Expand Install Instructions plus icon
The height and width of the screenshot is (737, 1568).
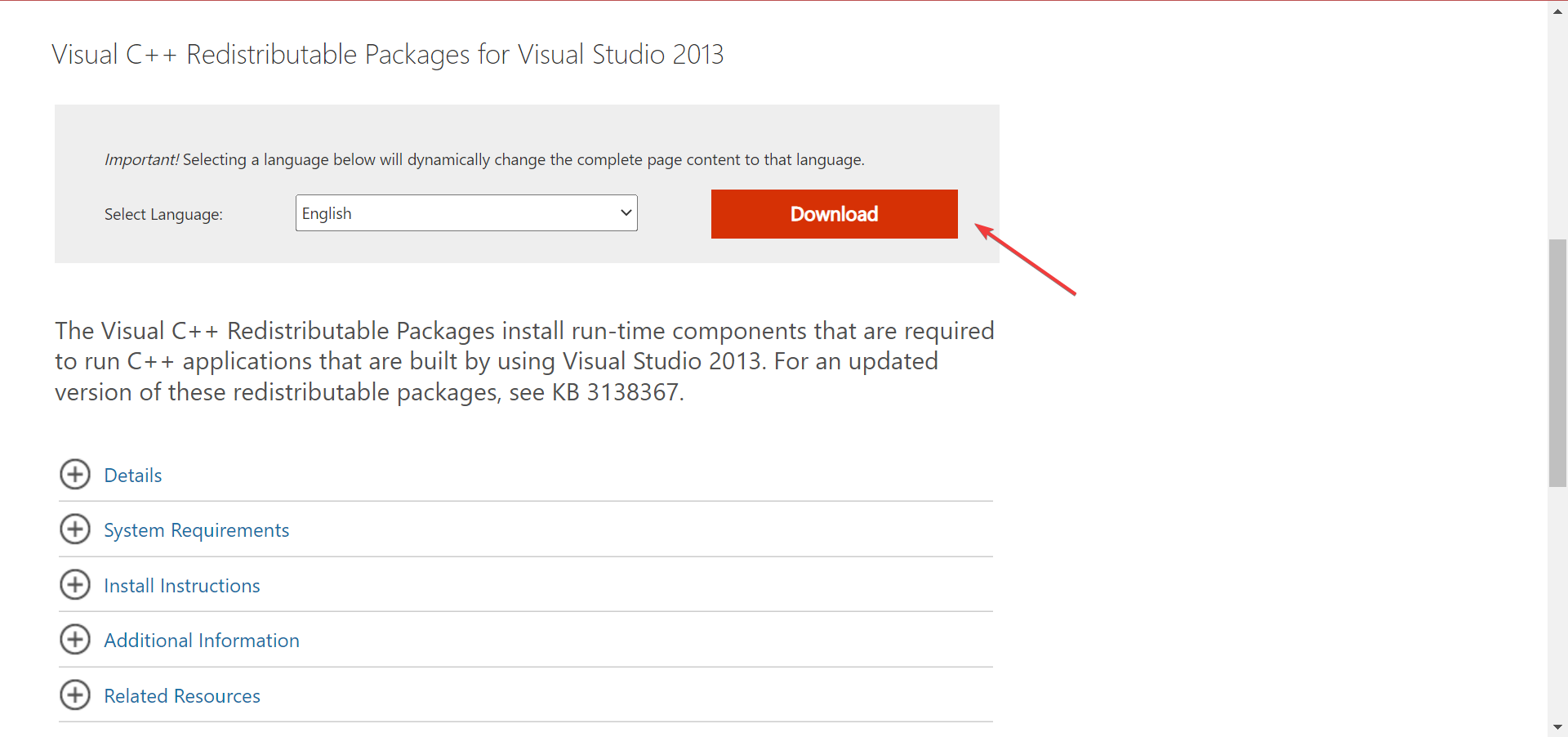(x=75, y=584)
